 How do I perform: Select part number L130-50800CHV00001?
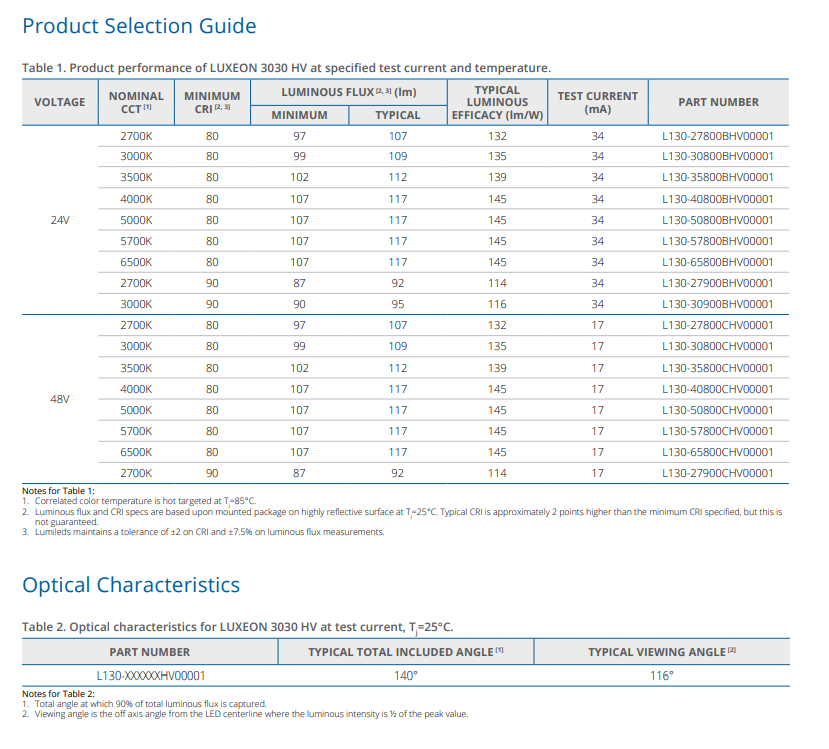click(717, 410)
